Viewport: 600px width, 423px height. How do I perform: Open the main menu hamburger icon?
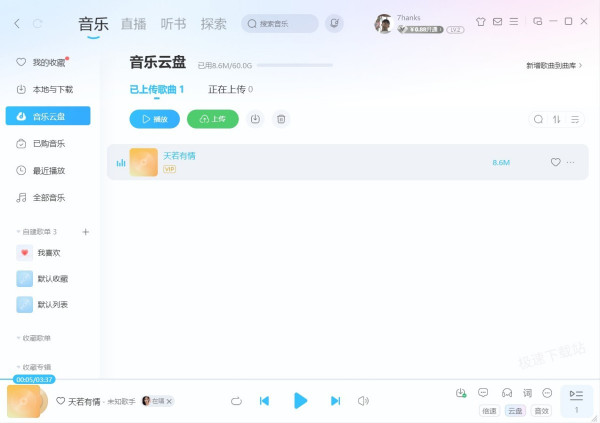[514, 21]
